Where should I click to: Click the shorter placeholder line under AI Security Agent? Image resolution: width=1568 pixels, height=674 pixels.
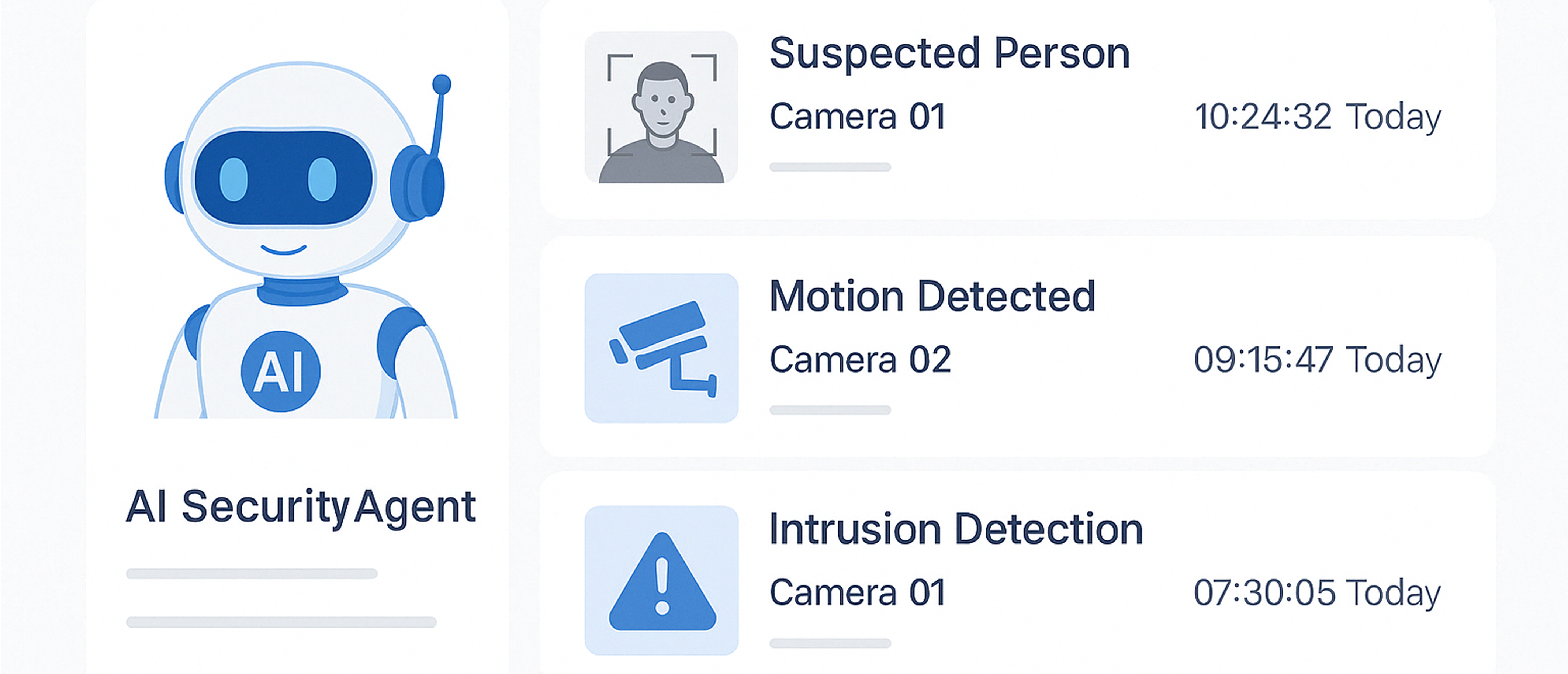coord(252,574)
